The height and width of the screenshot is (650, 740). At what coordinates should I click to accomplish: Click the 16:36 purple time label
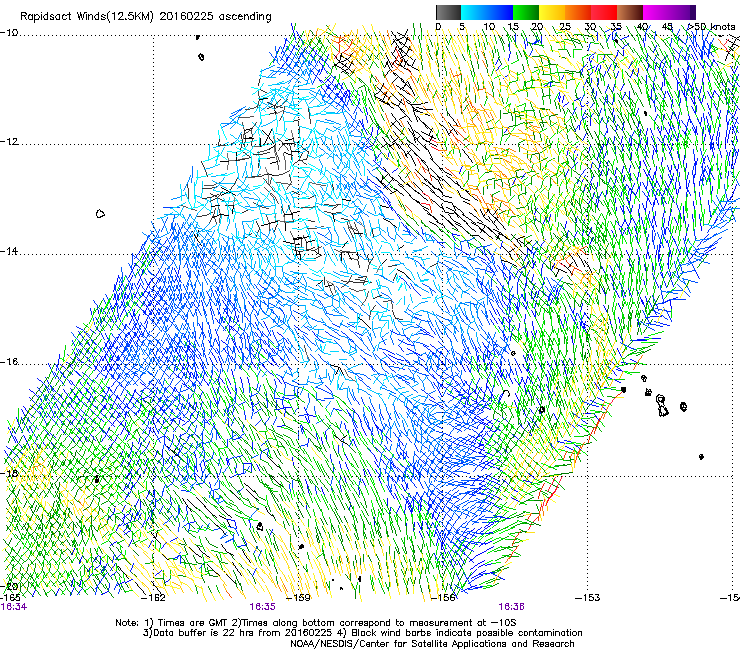point(512,607)
